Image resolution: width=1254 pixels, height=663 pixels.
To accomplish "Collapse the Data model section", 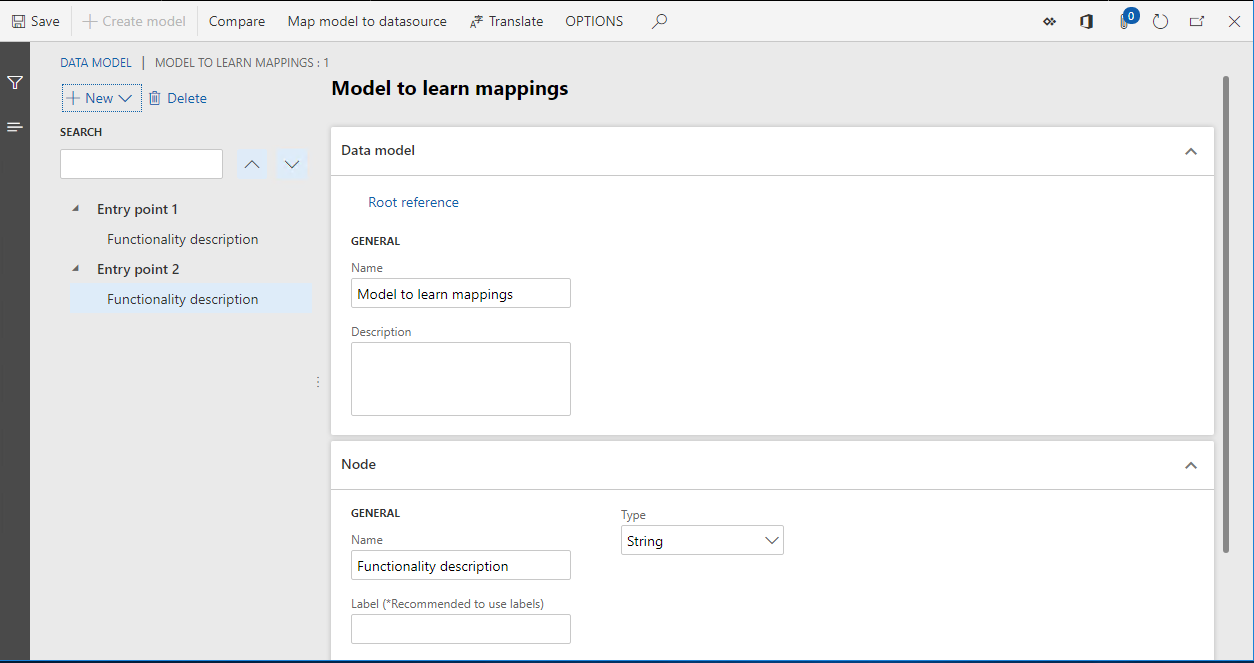I will coord(1190,151).
